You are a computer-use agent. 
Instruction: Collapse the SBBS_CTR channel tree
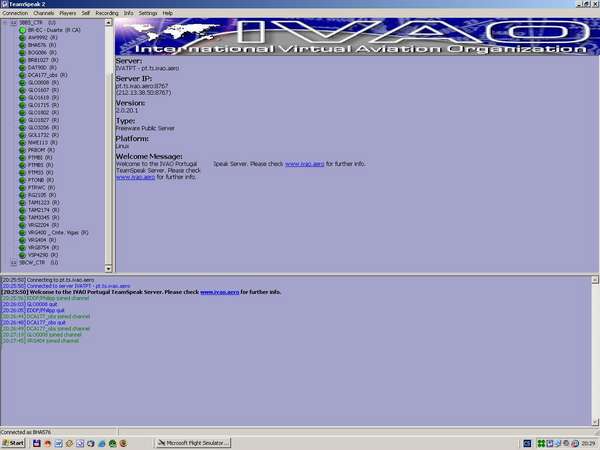pyautogui.click(x=6, y=23)
